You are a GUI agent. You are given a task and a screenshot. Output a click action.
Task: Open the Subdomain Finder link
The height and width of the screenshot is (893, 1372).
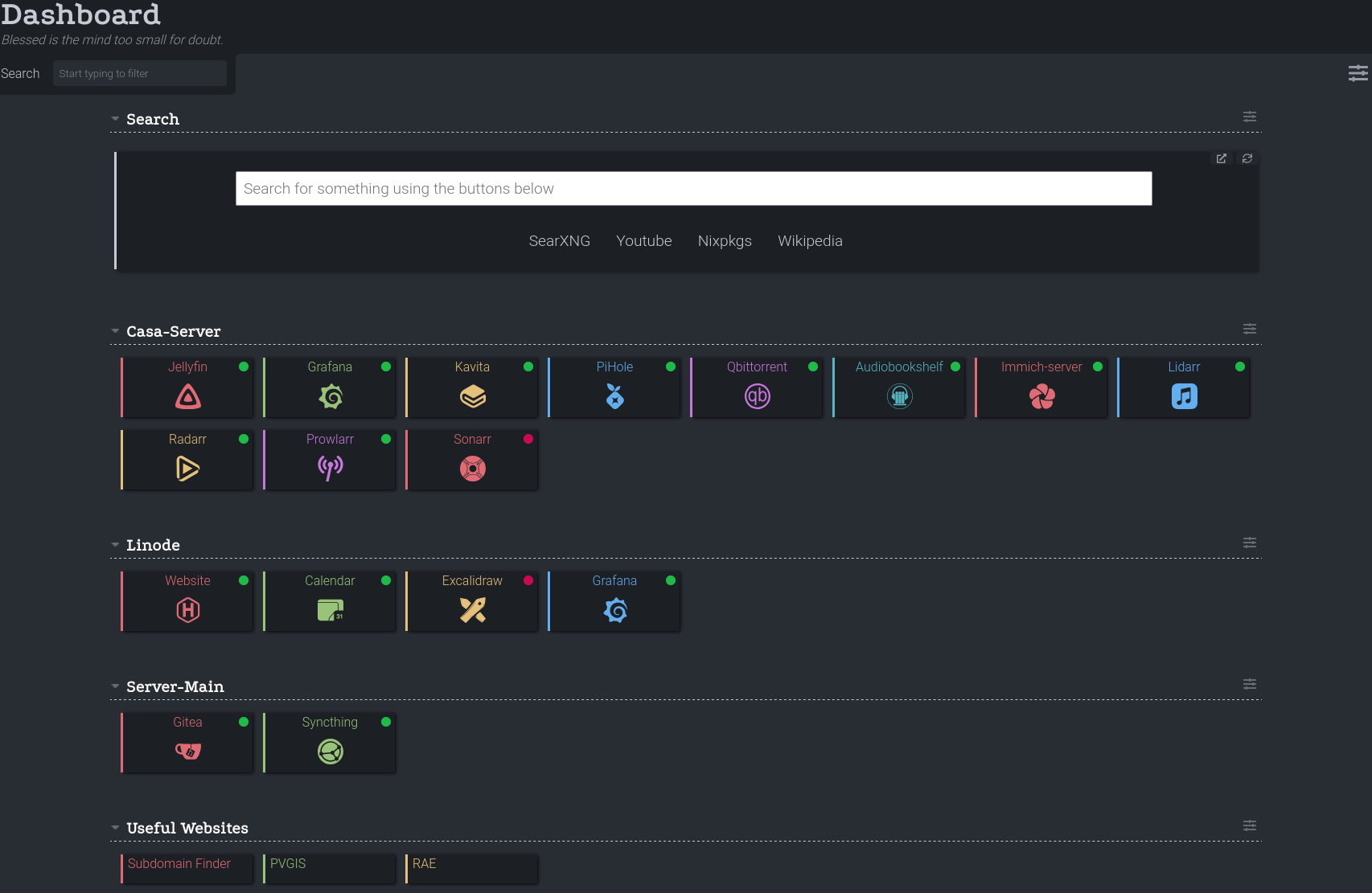(x=187, y=868)
